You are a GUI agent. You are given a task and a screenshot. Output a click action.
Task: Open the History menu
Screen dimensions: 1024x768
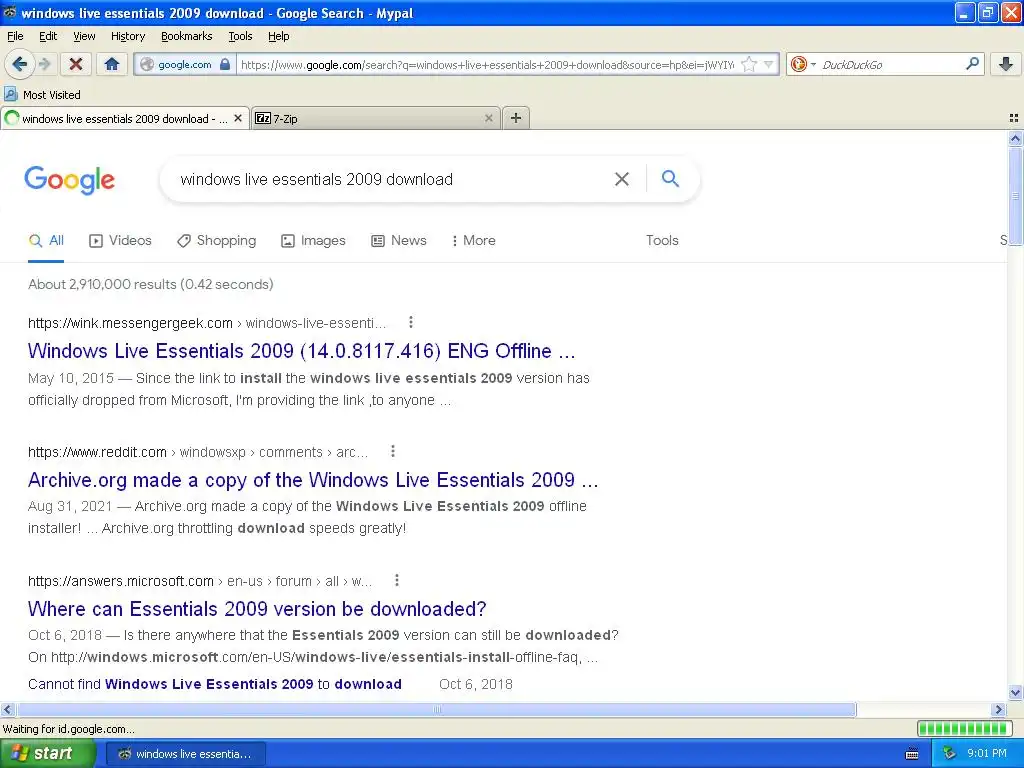(127, 36)
